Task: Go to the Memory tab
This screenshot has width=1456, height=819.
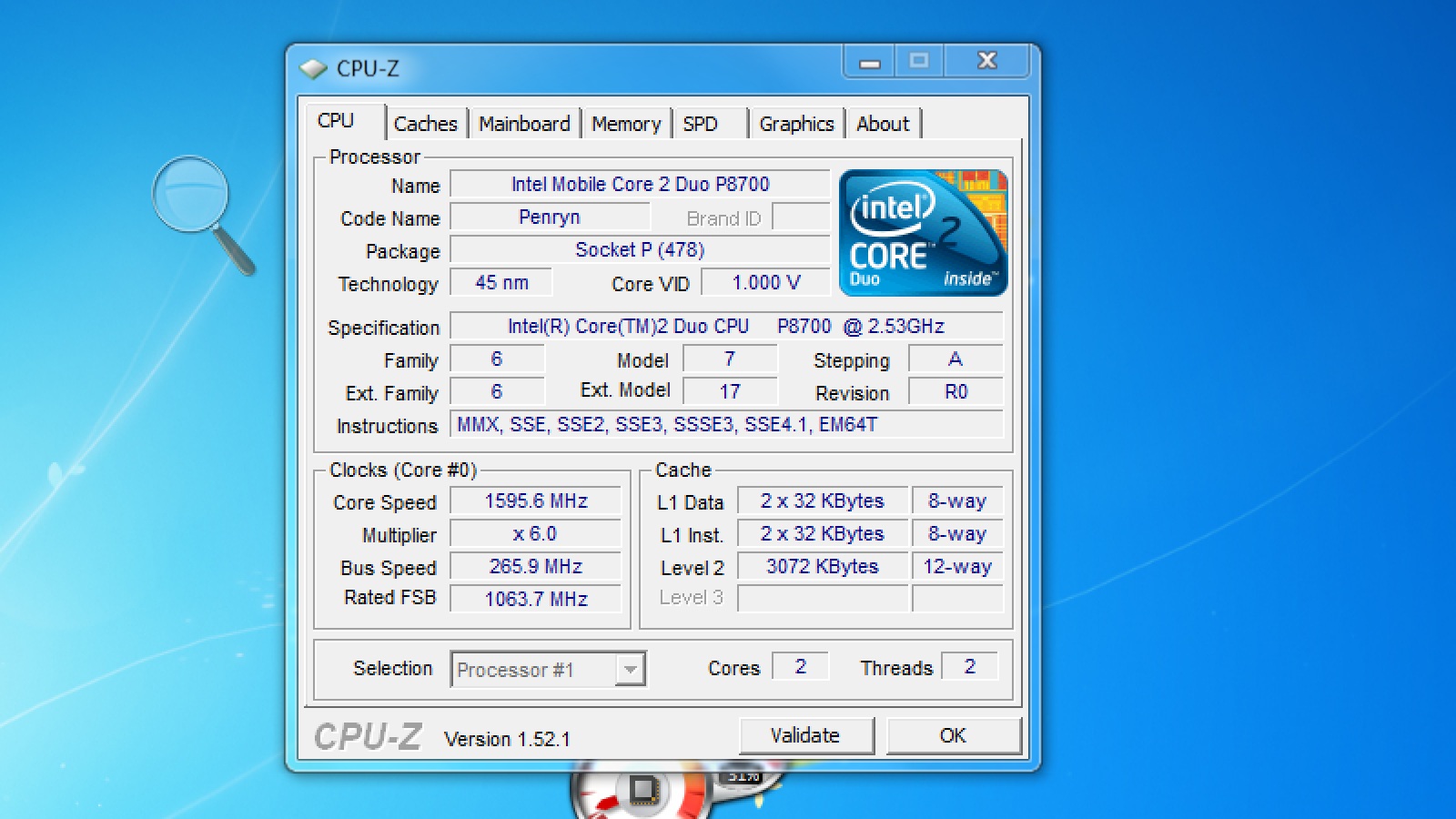Action: point(626,124)
